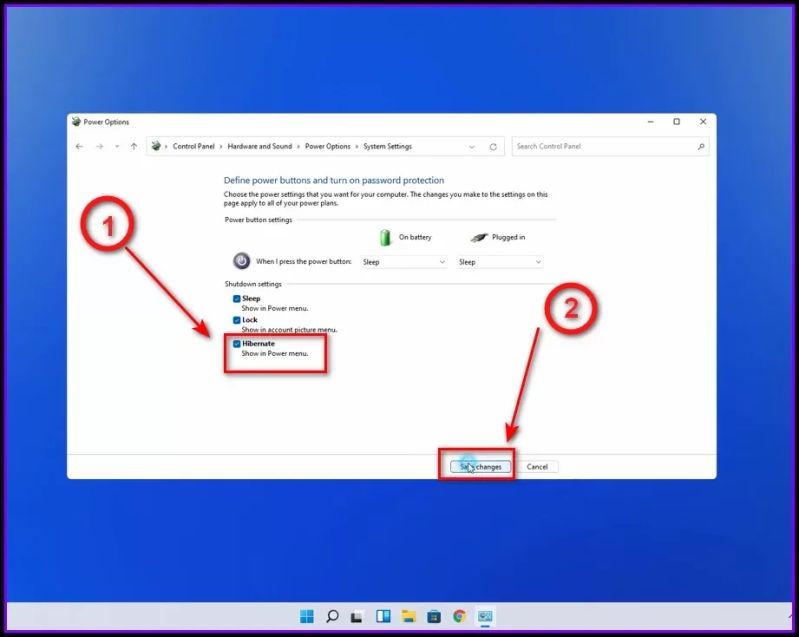Click 'When I press the power button' label

[x=304, y=261]
